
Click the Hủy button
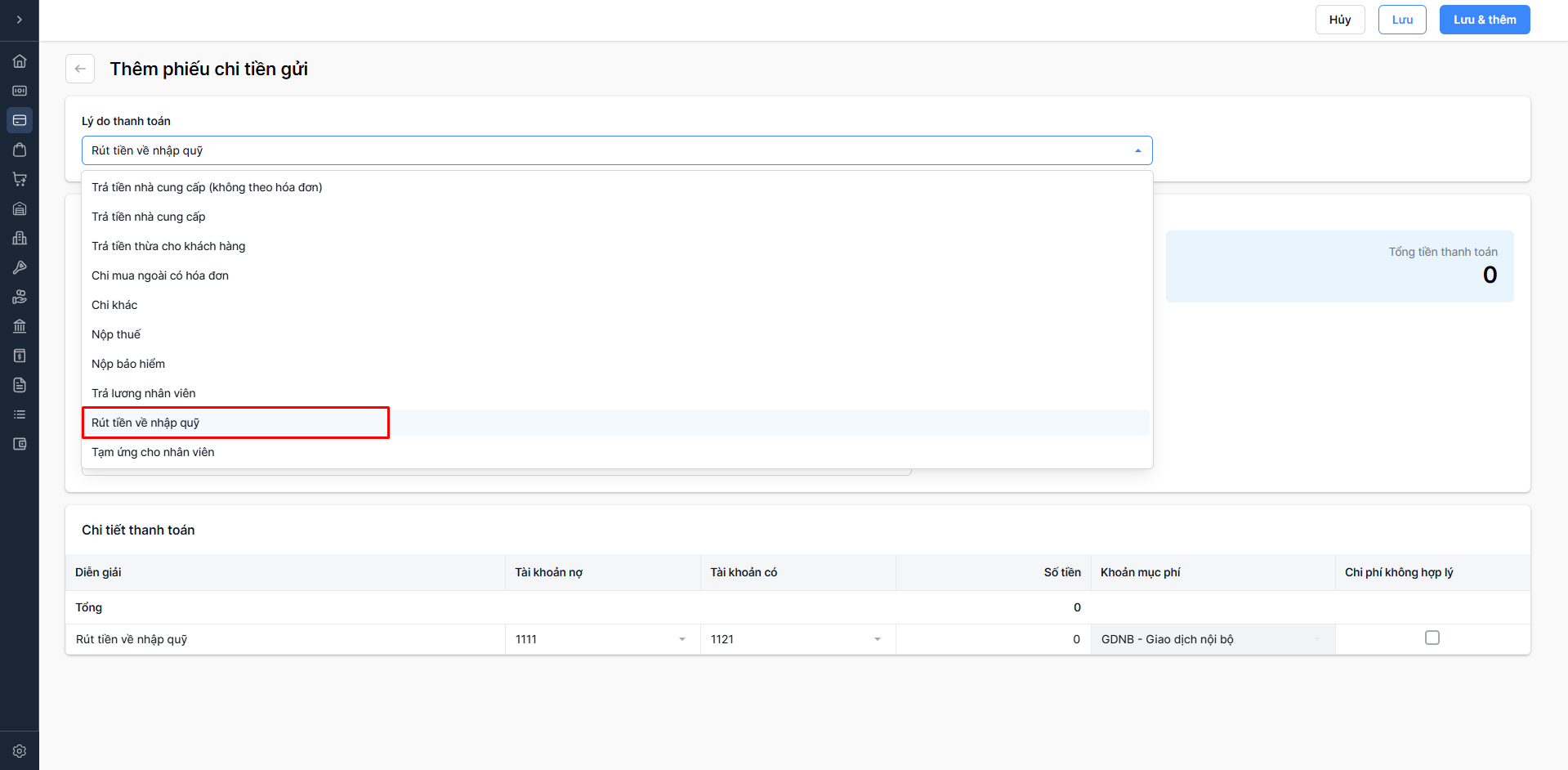click(1339, 20)
